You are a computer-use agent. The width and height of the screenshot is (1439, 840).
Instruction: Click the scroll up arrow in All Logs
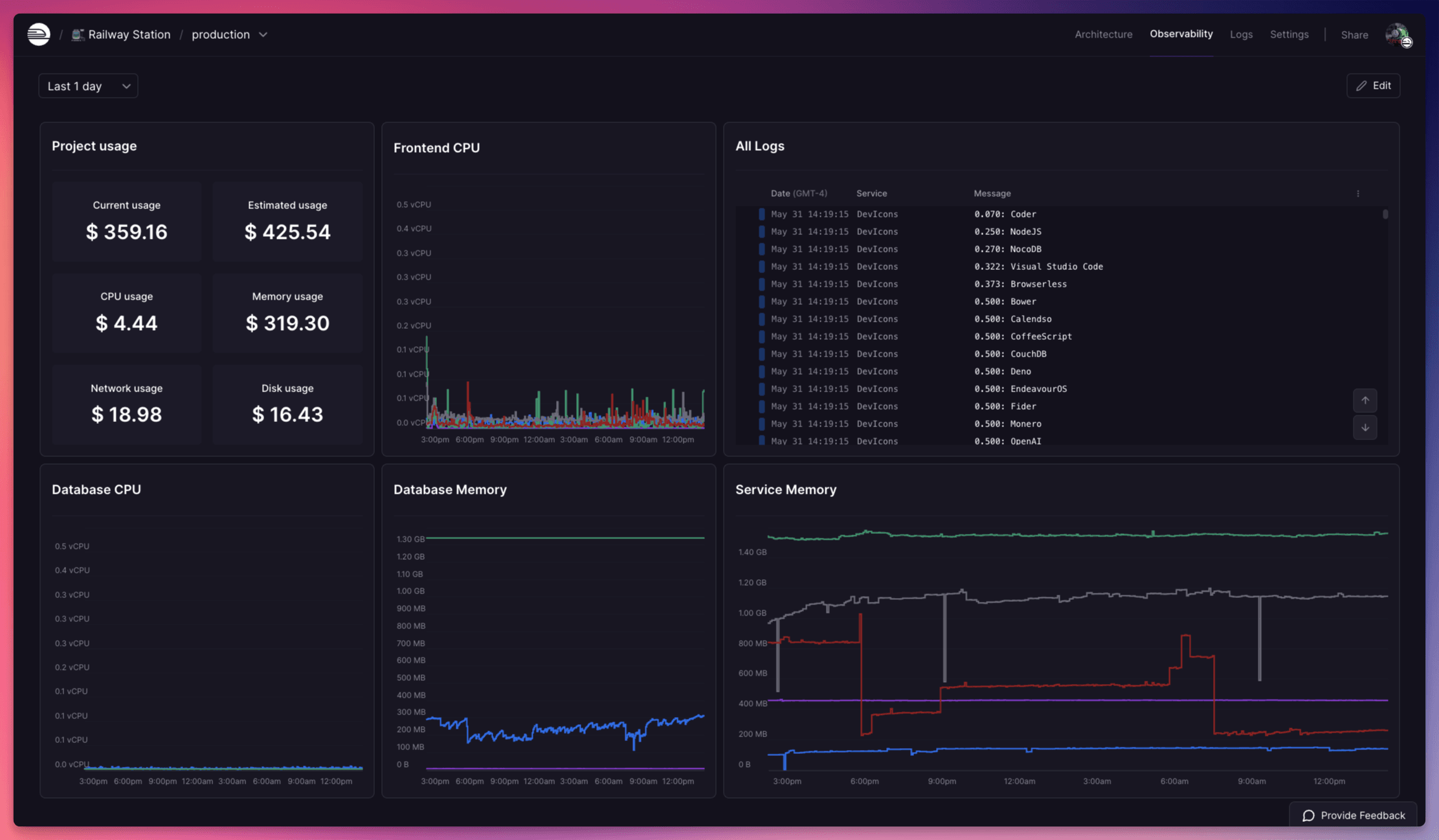[x=1365, y=401]
